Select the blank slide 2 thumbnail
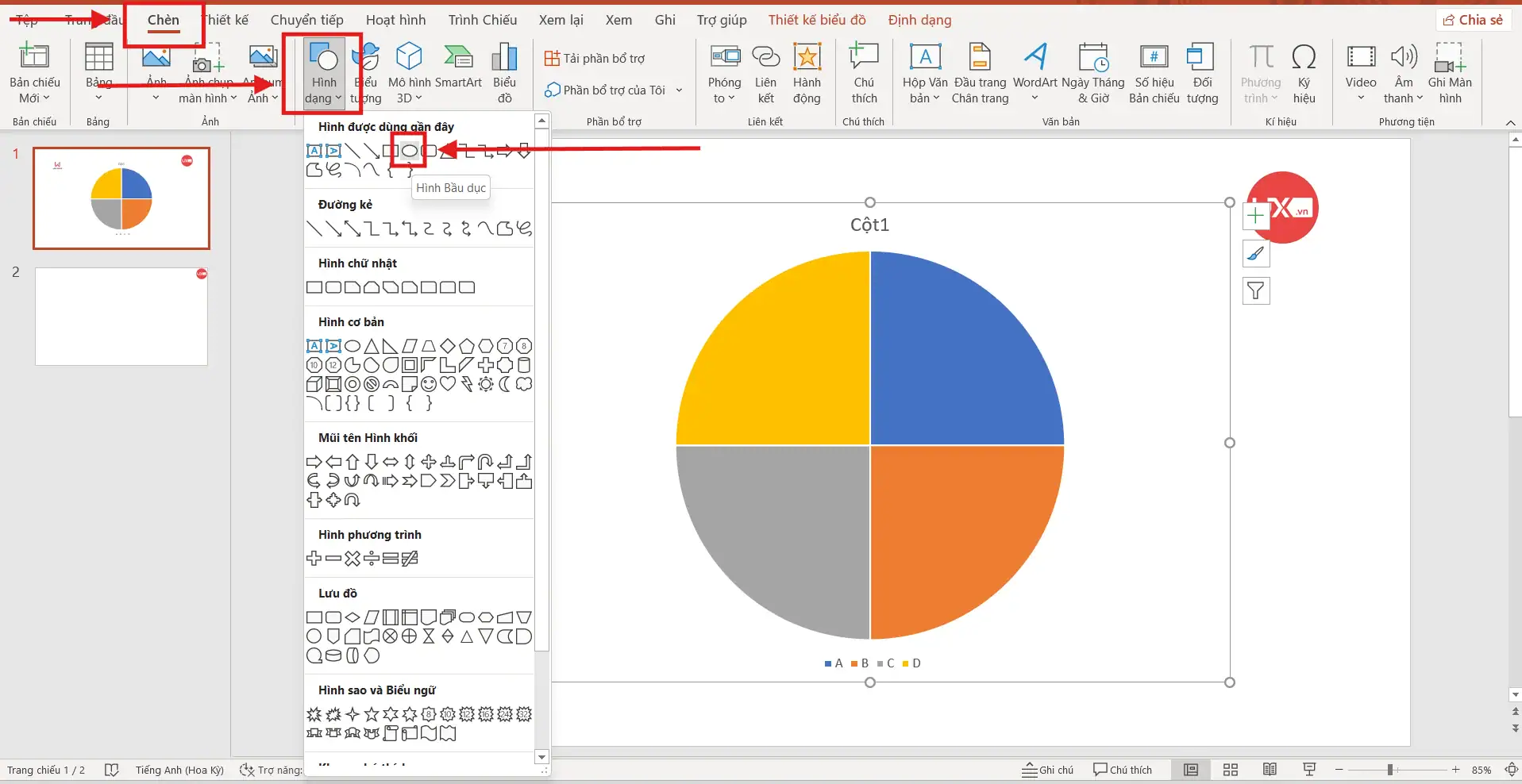The width and height of the screenshot is (1522, 784). click(121, 316)
